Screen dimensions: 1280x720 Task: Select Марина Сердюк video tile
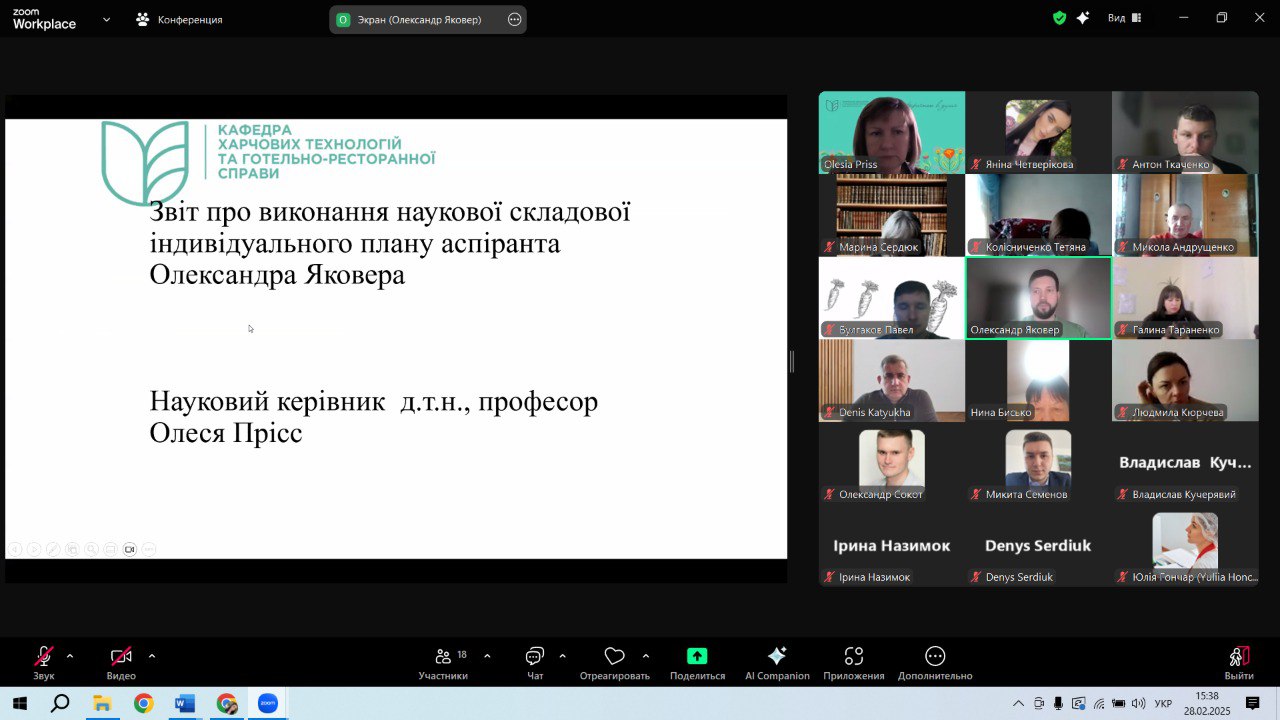[892, 215]
